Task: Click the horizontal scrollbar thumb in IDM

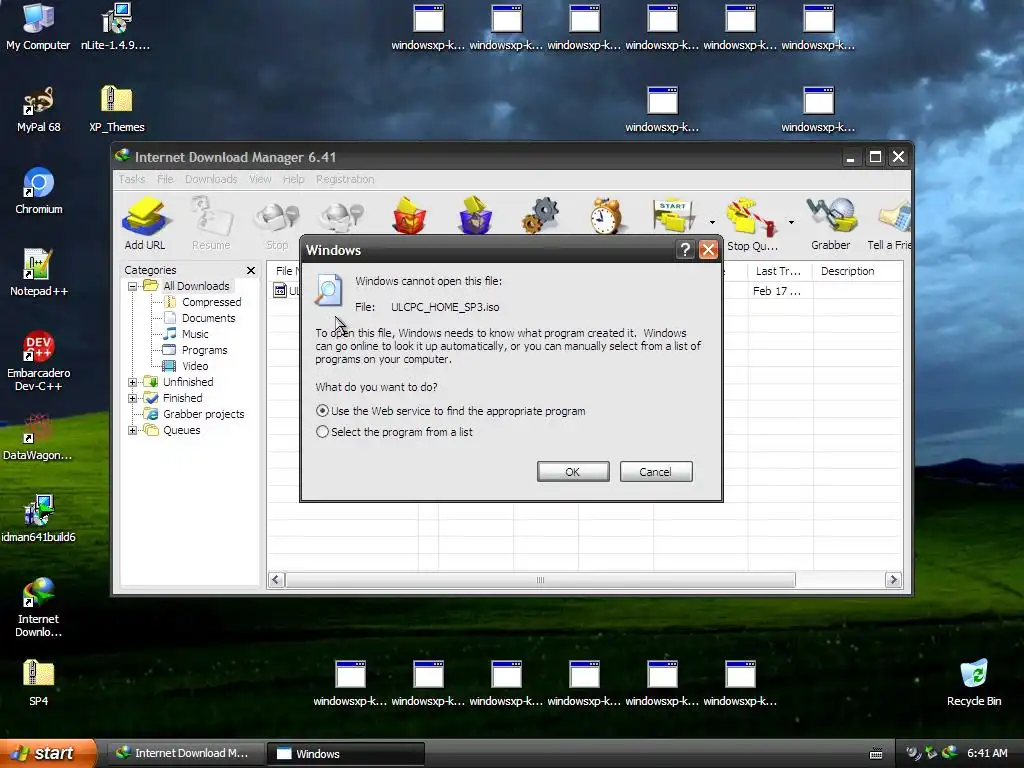Action: click(540, 580)
